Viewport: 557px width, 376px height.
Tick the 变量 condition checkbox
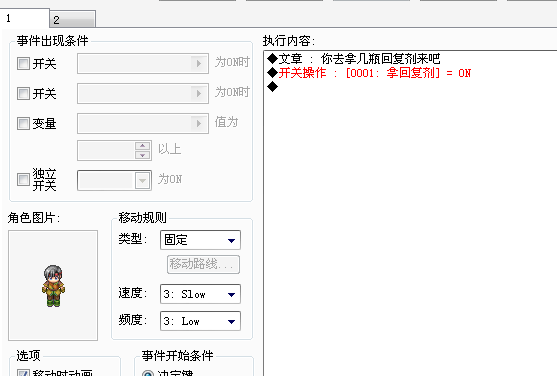point(23,123)
